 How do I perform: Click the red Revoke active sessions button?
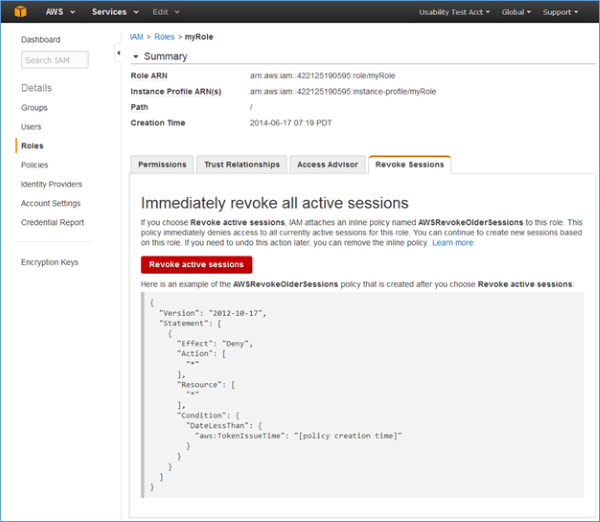coord(196,264)
